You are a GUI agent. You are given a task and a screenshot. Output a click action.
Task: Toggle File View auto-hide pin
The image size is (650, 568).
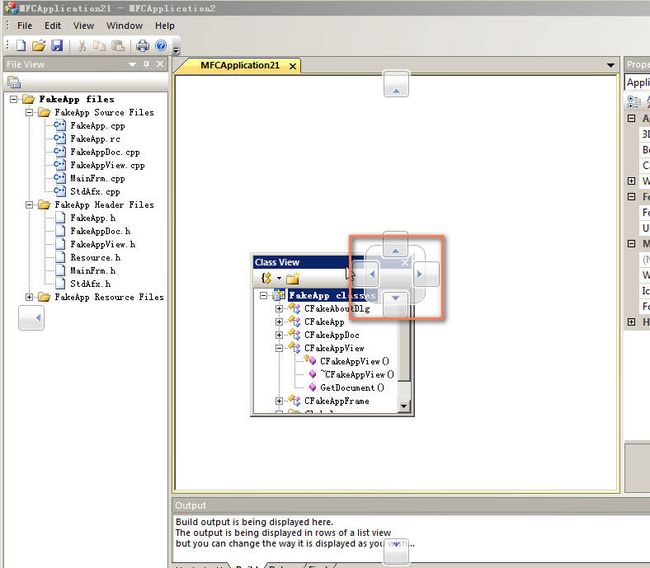coord(146,64)
